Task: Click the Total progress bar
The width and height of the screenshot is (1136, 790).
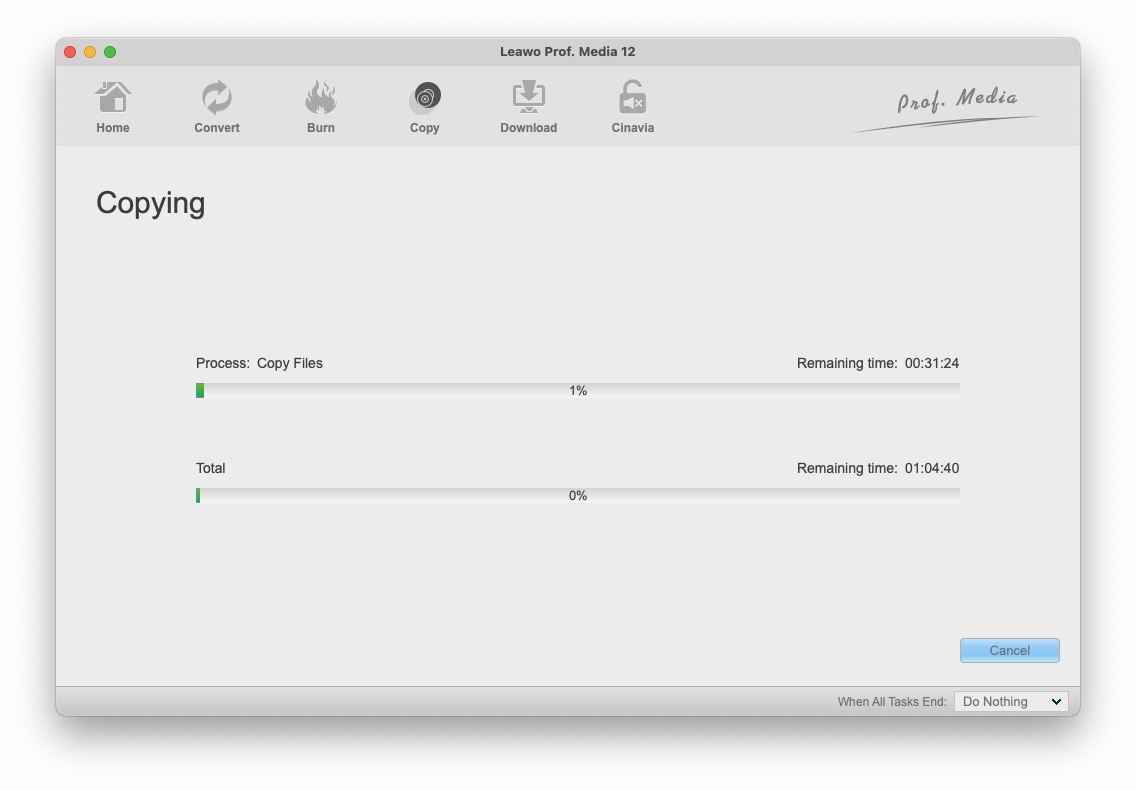Action: click(578, 496)
